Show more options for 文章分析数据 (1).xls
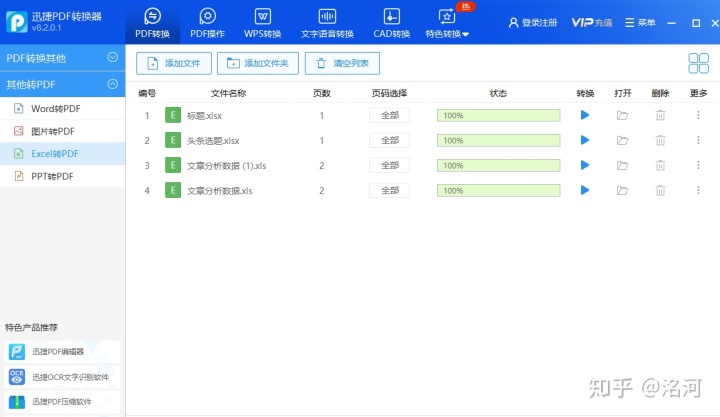This screenshot has width=720, height=417. (x=698, y=165)
